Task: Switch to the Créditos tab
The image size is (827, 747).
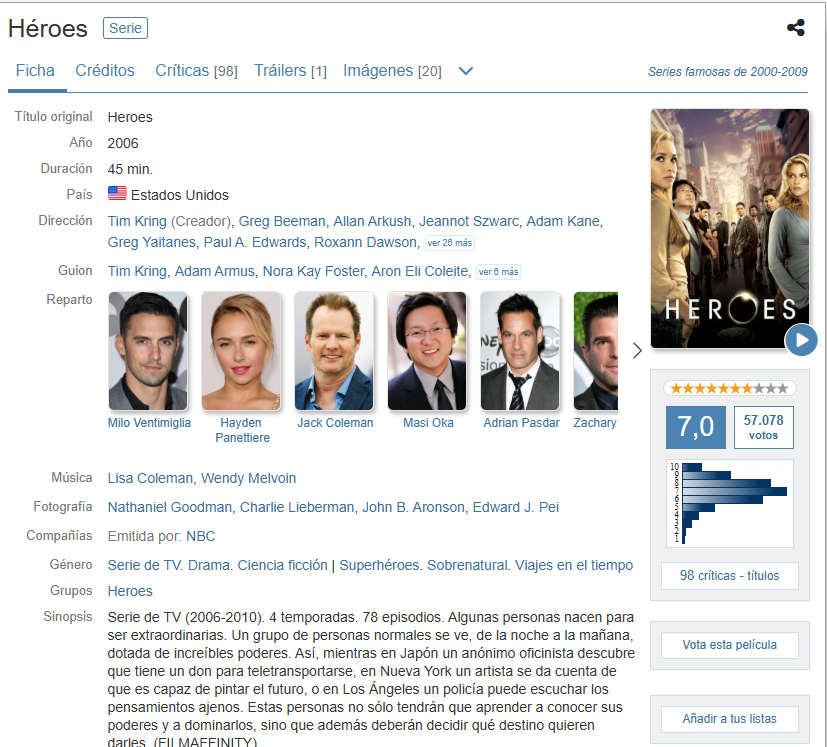Action: pos(105,71)
